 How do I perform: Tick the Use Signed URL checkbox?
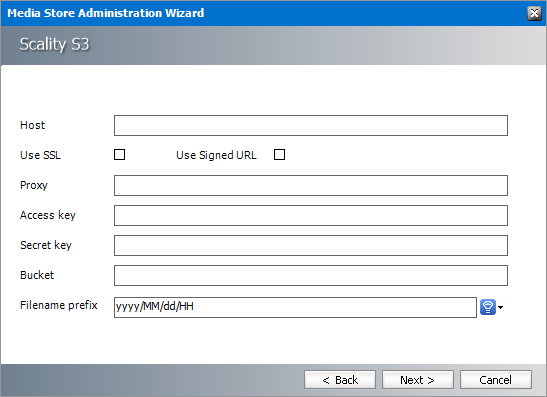(x=279, y=155)
